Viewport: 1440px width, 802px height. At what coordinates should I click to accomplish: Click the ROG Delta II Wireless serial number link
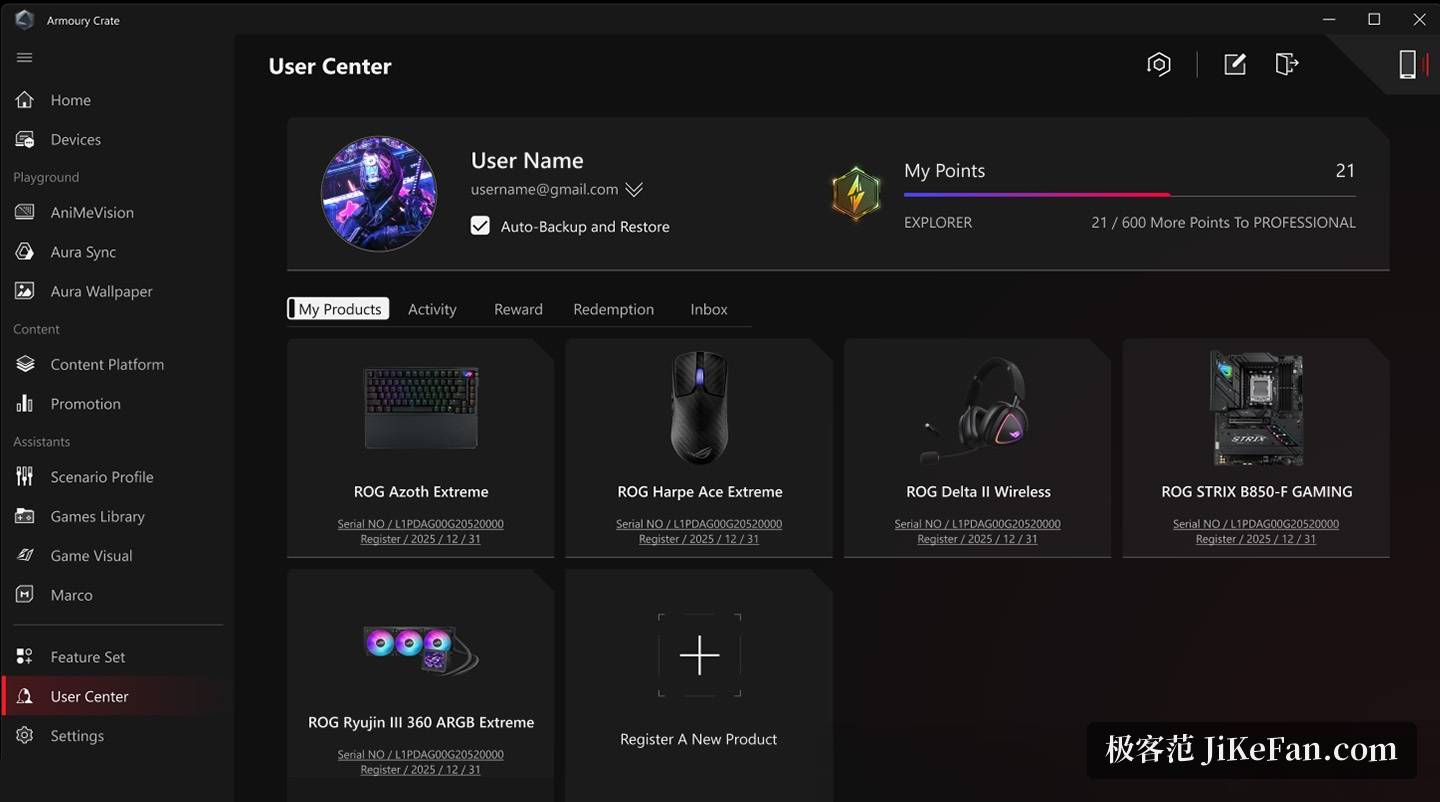(x=978, y=524)
